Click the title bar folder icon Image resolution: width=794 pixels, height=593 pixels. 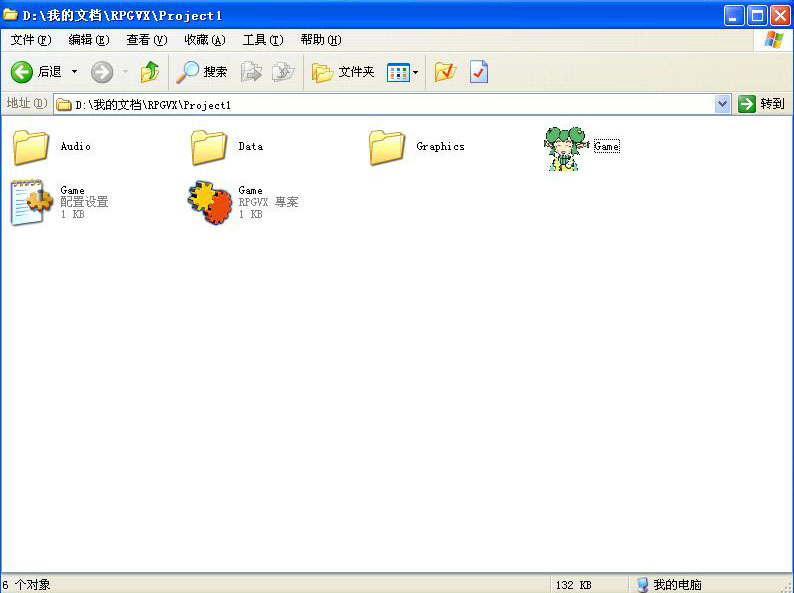tap(10, 15)
